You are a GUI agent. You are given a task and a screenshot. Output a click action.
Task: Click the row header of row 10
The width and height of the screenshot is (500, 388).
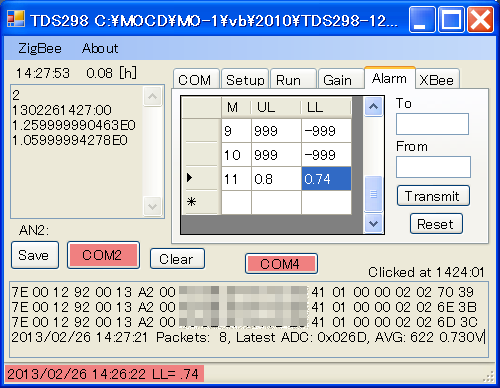click(x=201, y=155)
